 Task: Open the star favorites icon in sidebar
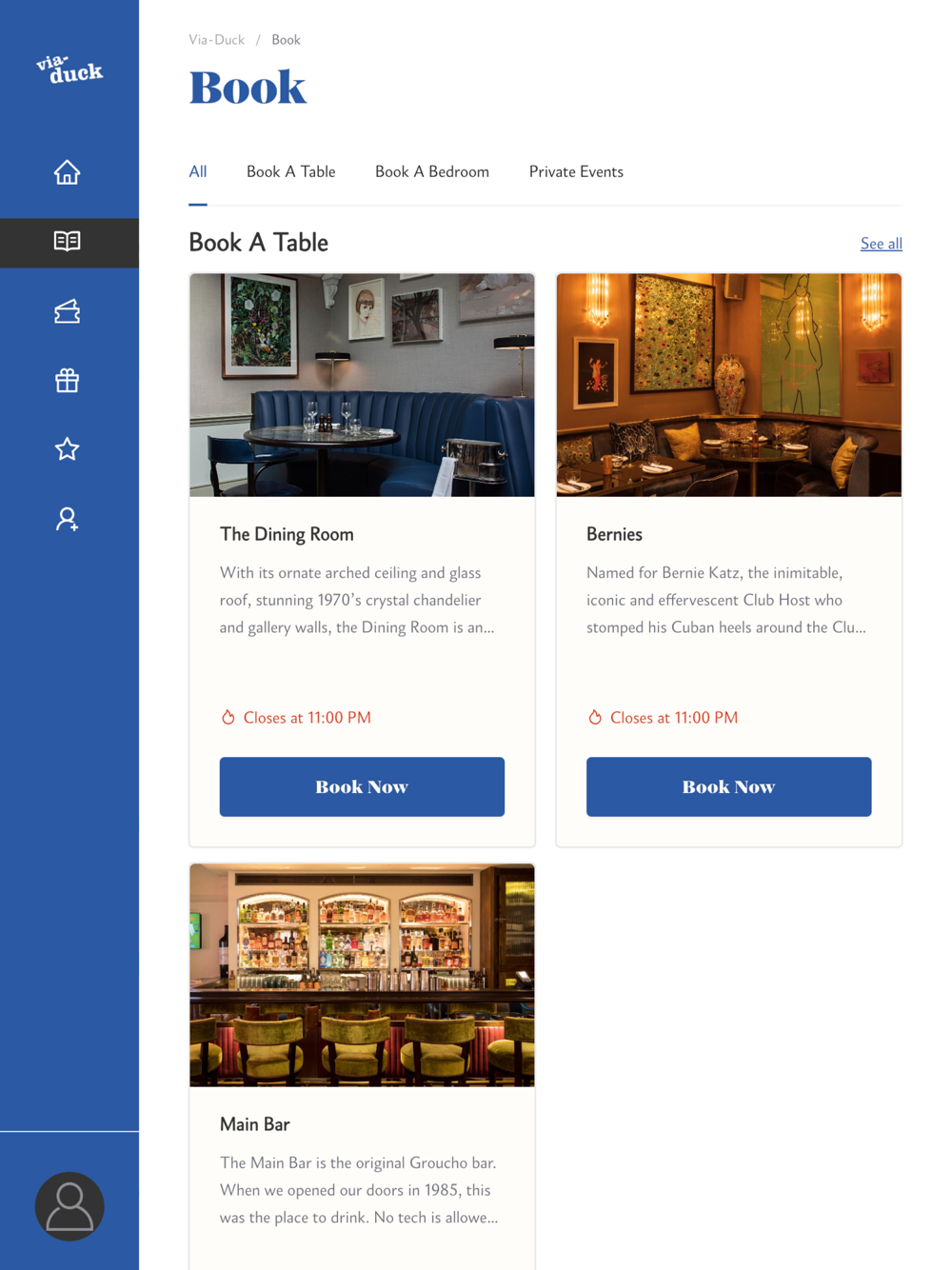coord(67,449)
